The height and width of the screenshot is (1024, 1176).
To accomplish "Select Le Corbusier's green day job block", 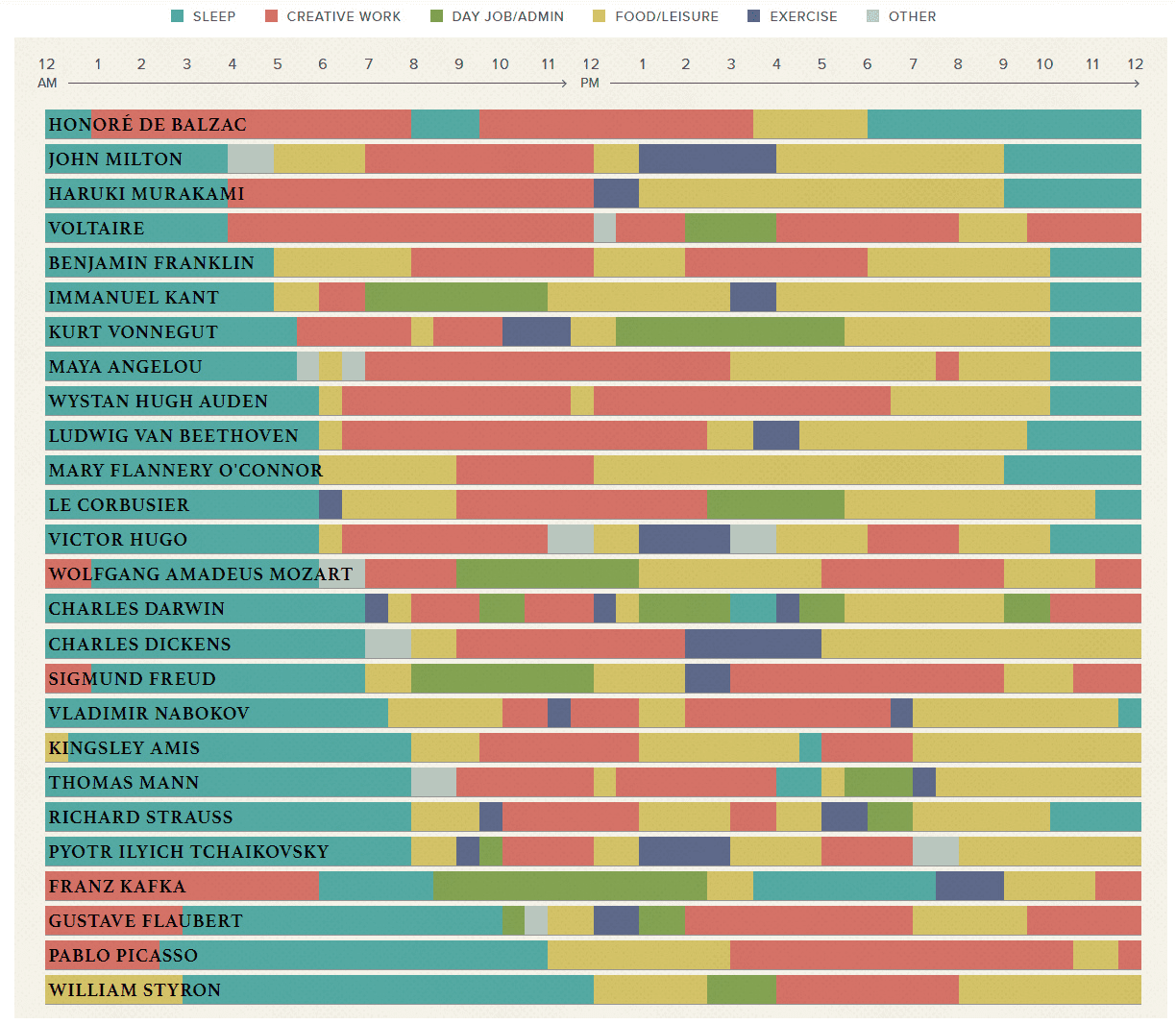I will [775, 505].
